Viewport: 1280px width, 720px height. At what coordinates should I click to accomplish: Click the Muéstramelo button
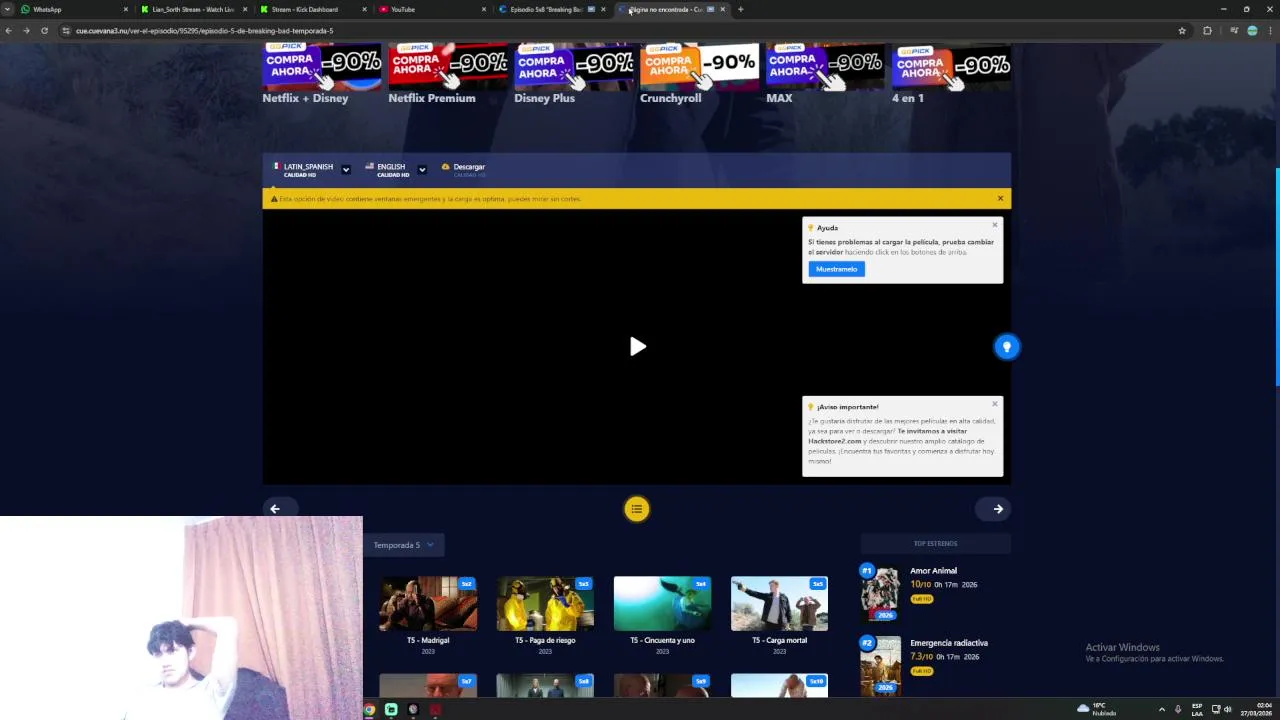pyautogui.click(x=836, y=269)
